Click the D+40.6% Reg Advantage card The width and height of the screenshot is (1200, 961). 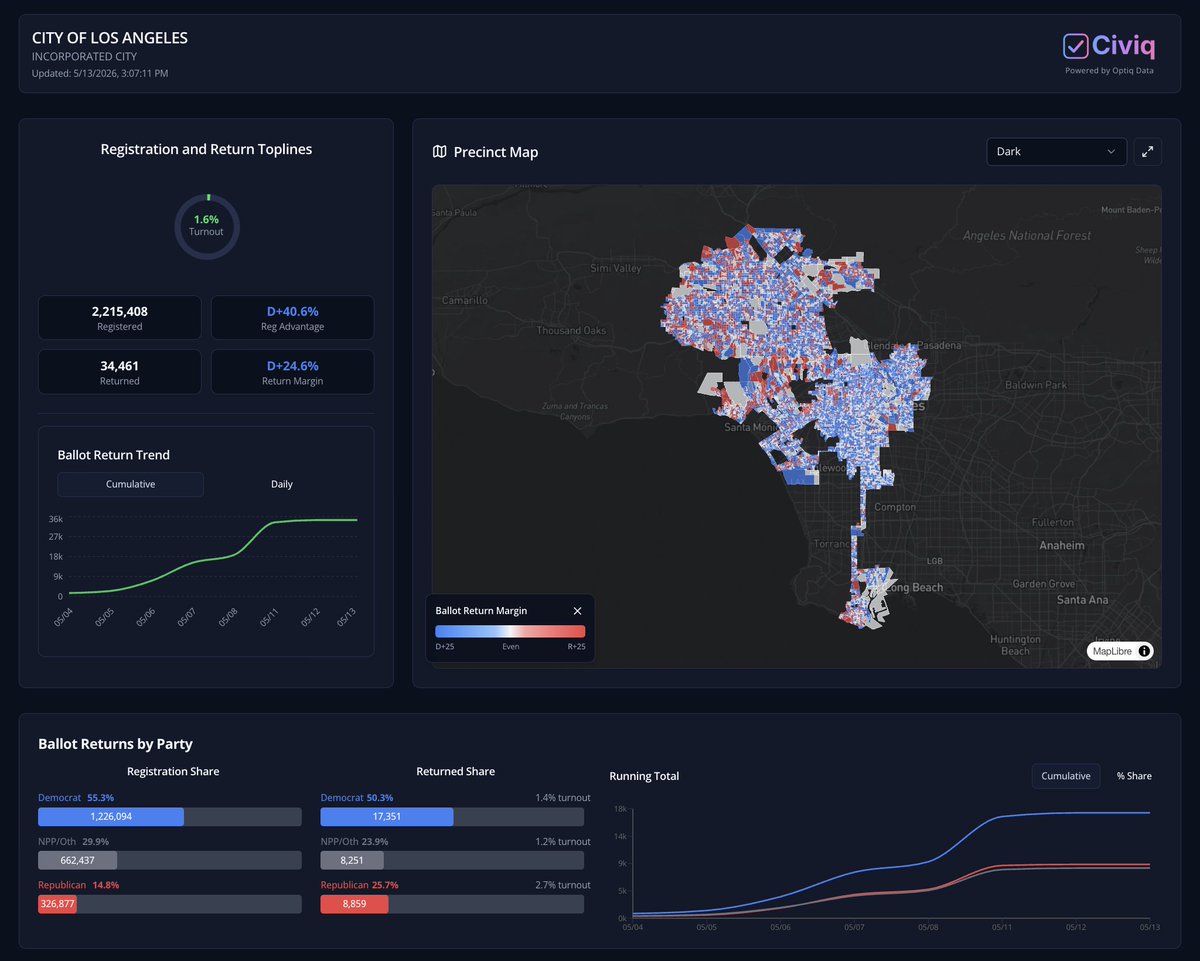[x=293, y=317]
